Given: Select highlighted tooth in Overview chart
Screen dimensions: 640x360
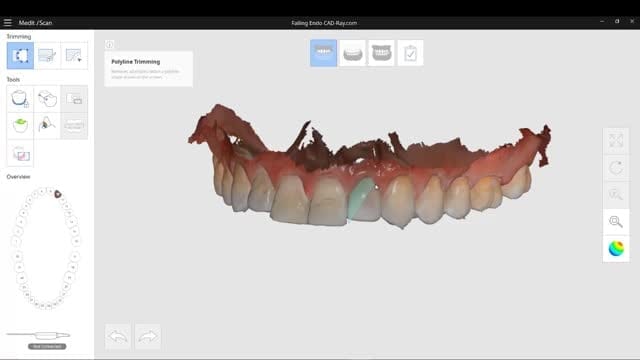Looking at the screenshot, I should click(x=58, y=194).
